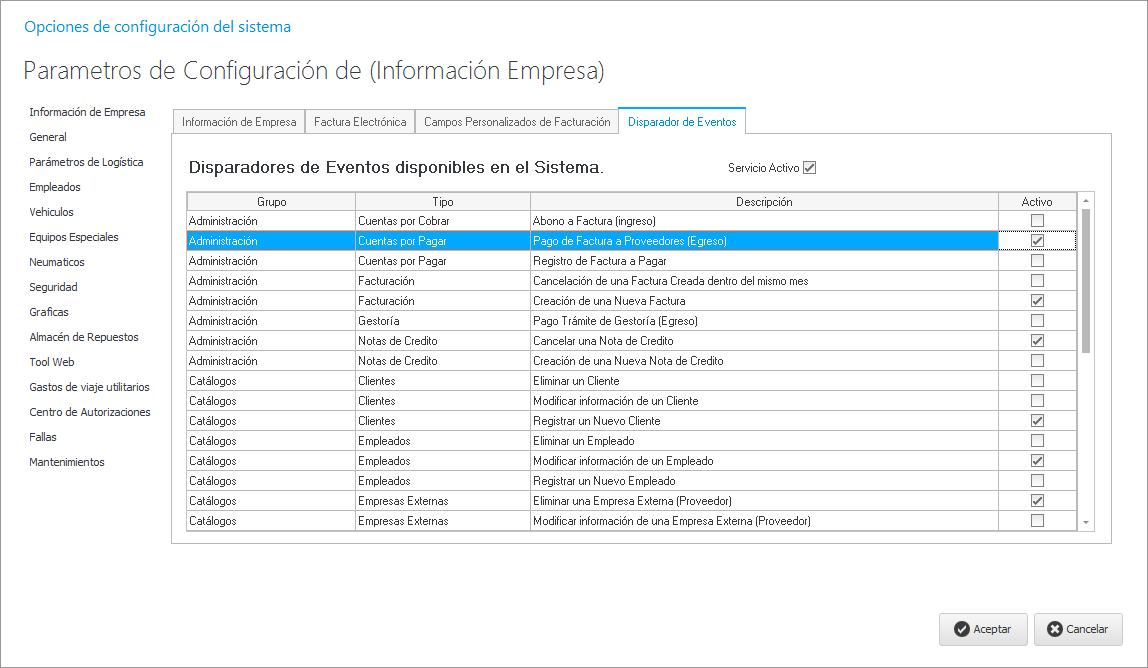This screenshot has height=668, width=1148.
Task: Enable Activo for Abono a Factura (ingreso)
Action: click(x=1037, y=221)
